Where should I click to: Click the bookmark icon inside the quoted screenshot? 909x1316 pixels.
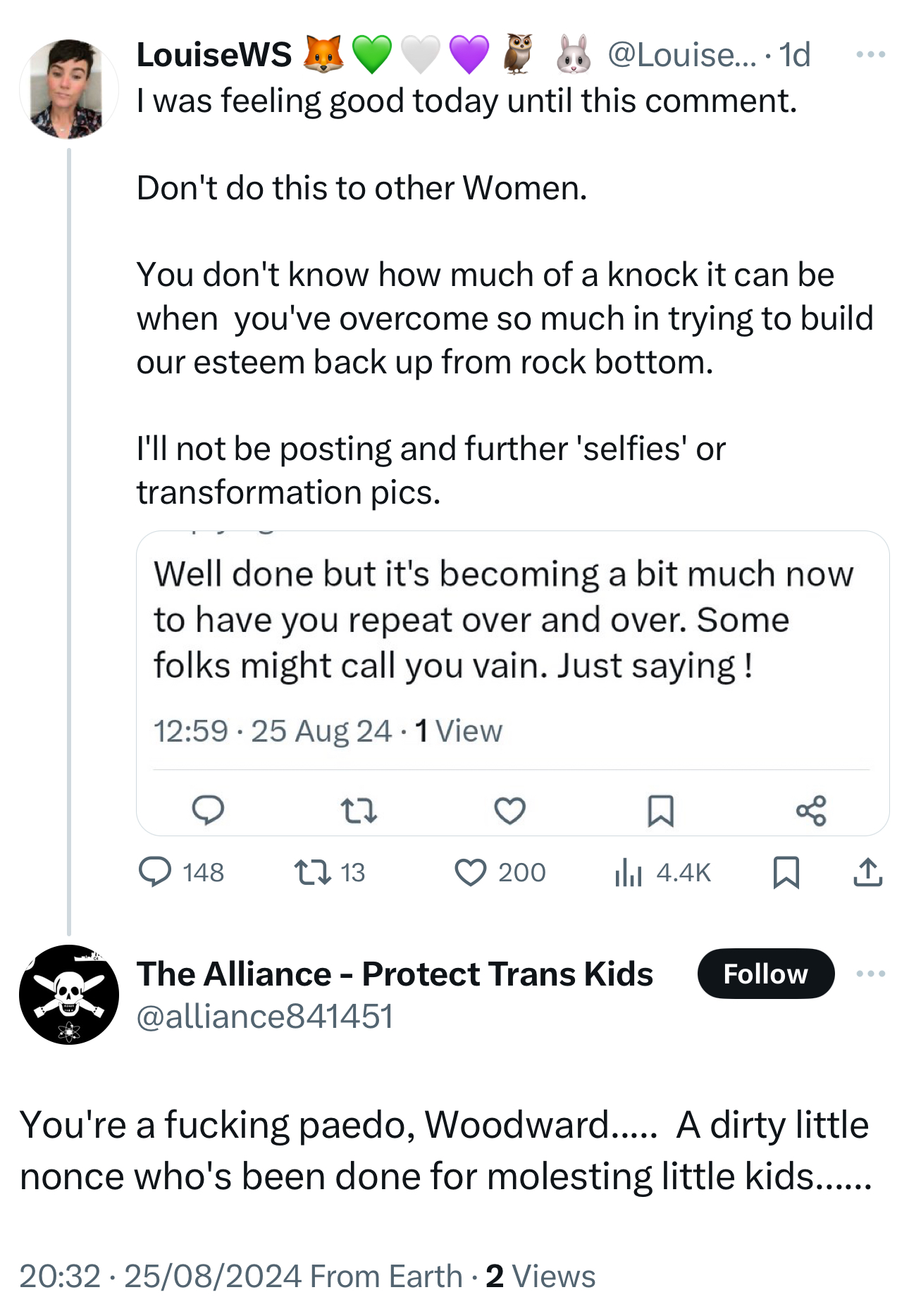coord(660,810)
